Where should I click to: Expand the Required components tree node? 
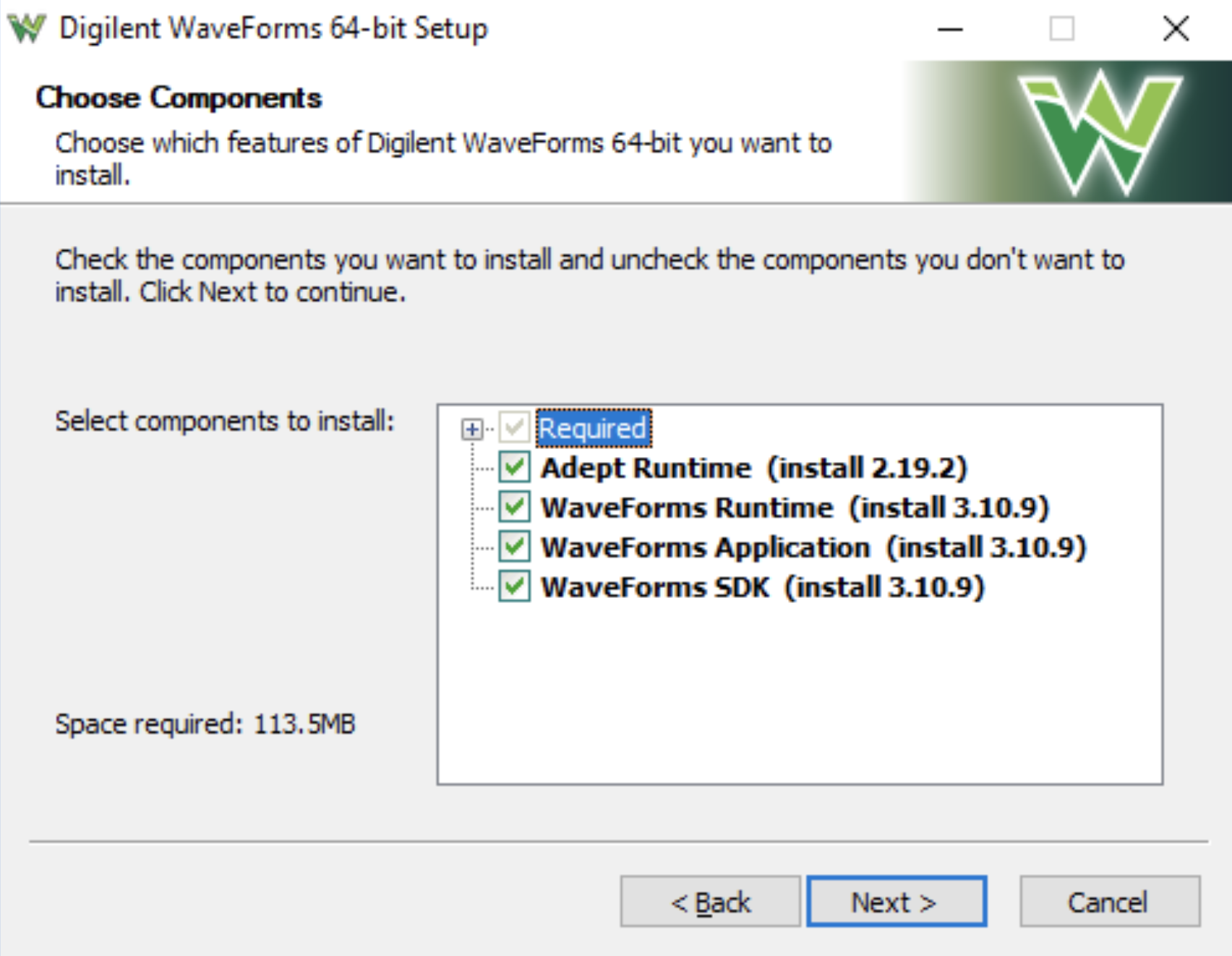coord(471,430)
